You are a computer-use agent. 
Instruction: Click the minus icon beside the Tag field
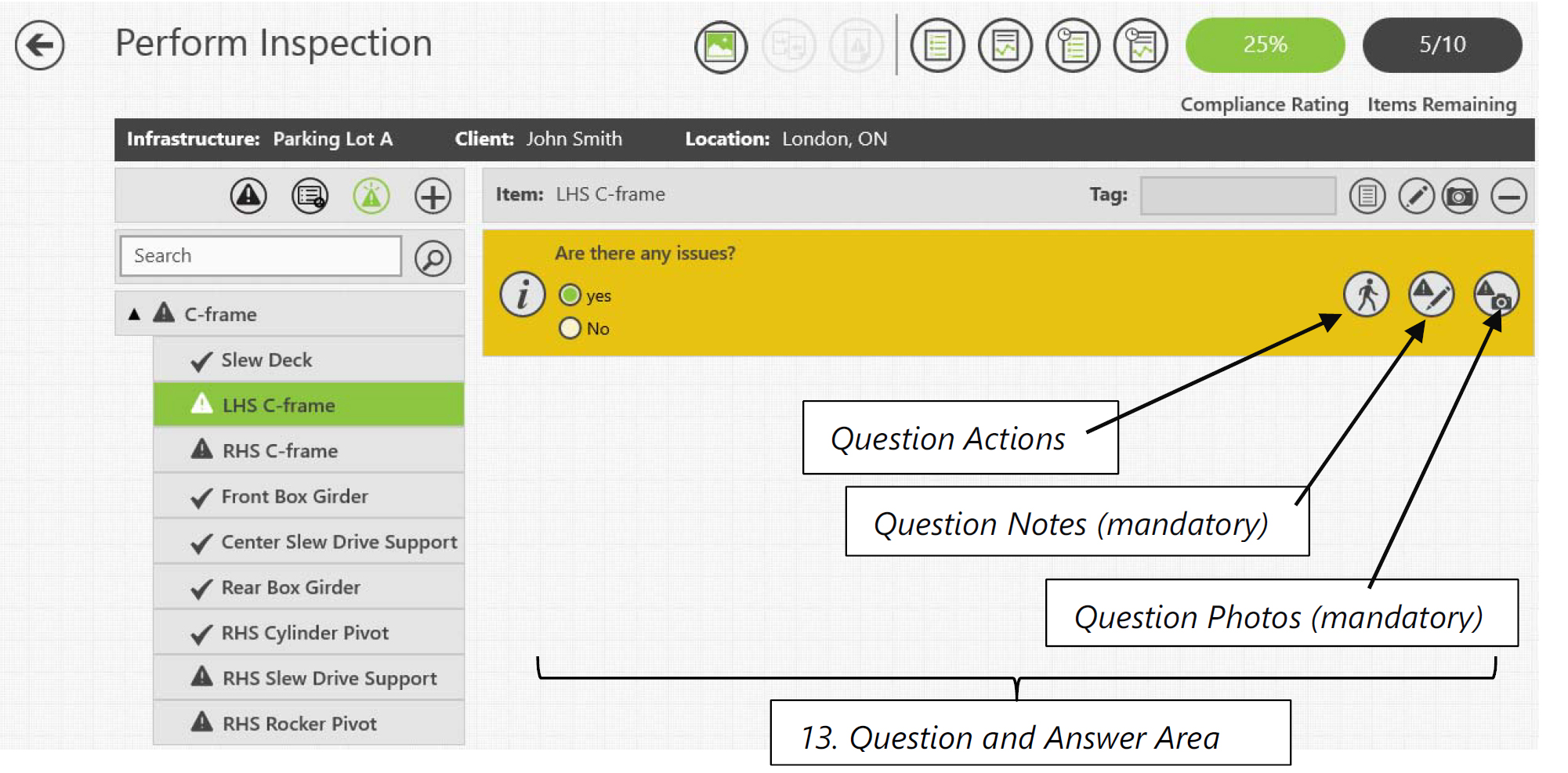point(1508,196)
